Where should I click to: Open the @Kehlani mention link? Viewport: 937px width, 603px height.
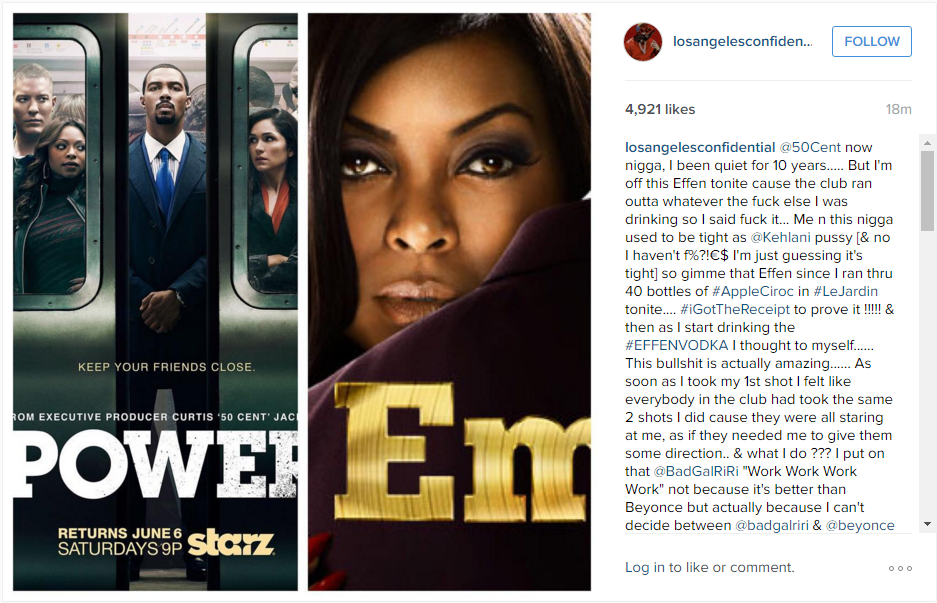click(780, 237)
